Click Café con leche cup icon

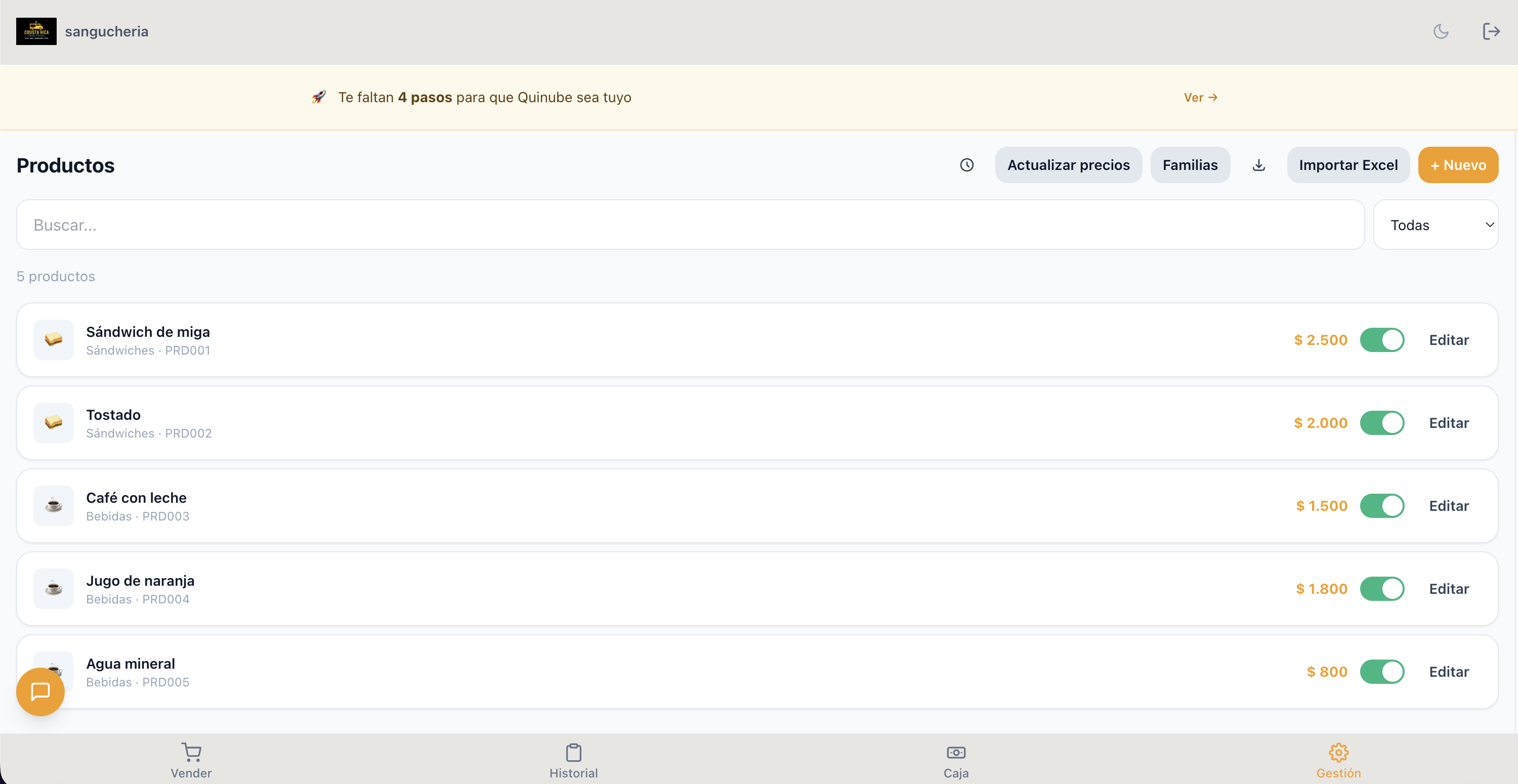tap(54, 505)
